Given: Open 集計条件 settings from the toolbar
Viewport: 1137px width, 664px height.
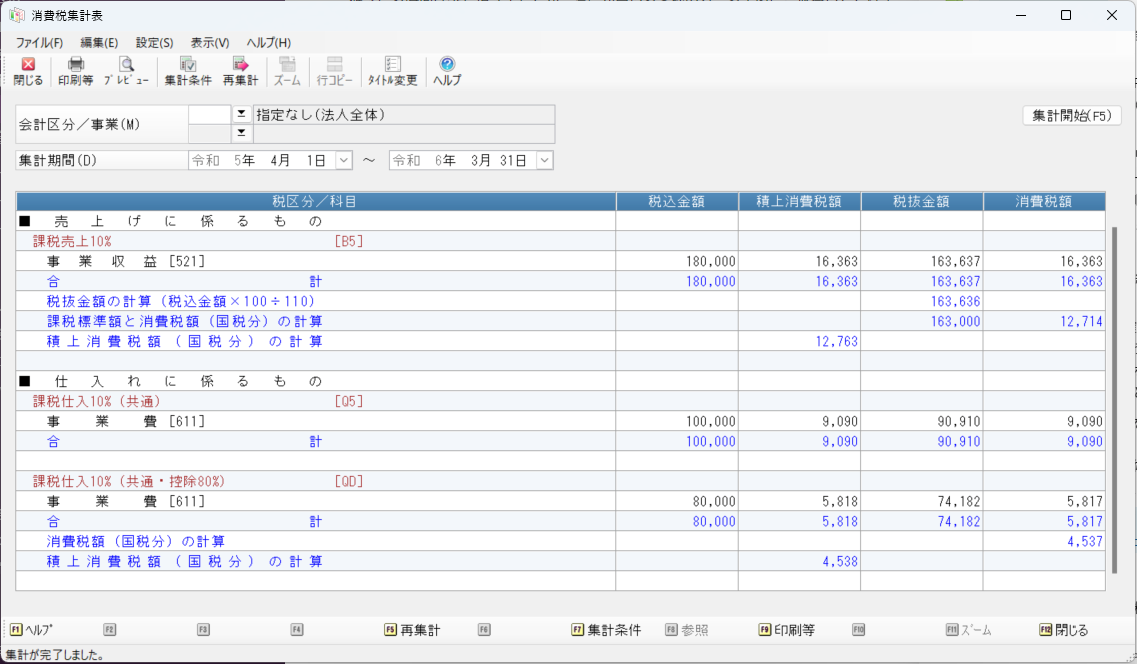Looking at the screenshot, I should point(188,71).
